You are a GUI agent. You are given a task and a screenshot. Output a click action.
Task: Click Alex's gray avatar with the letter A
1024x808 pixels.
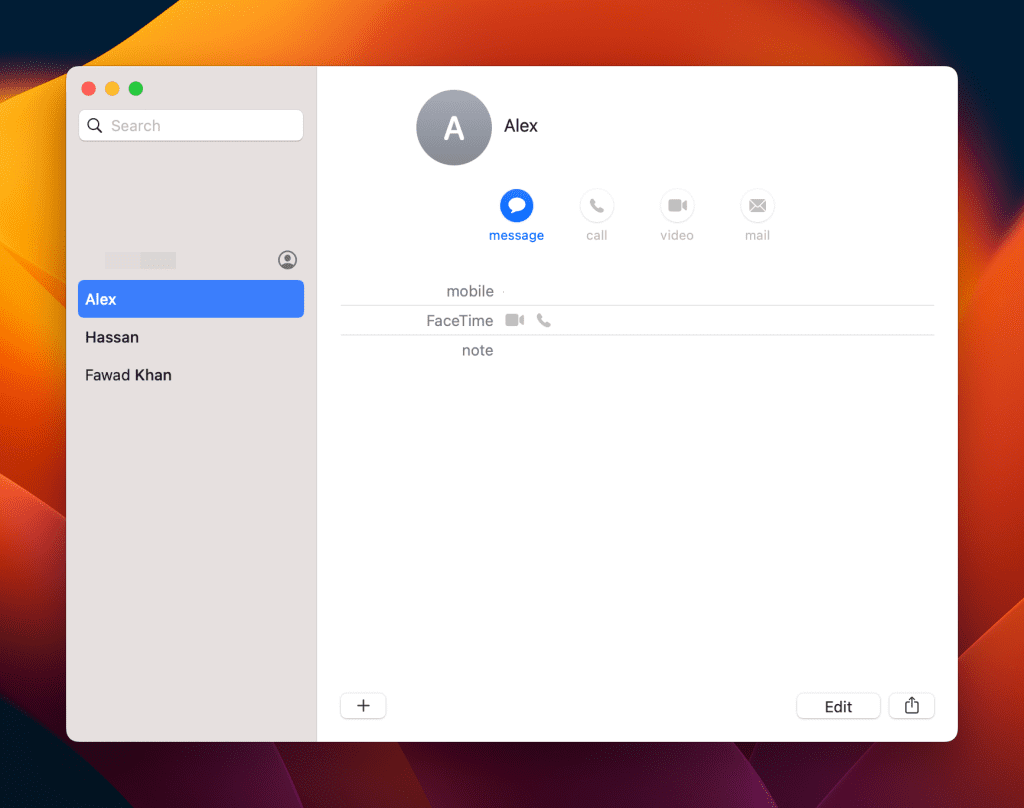pos(453,128)
